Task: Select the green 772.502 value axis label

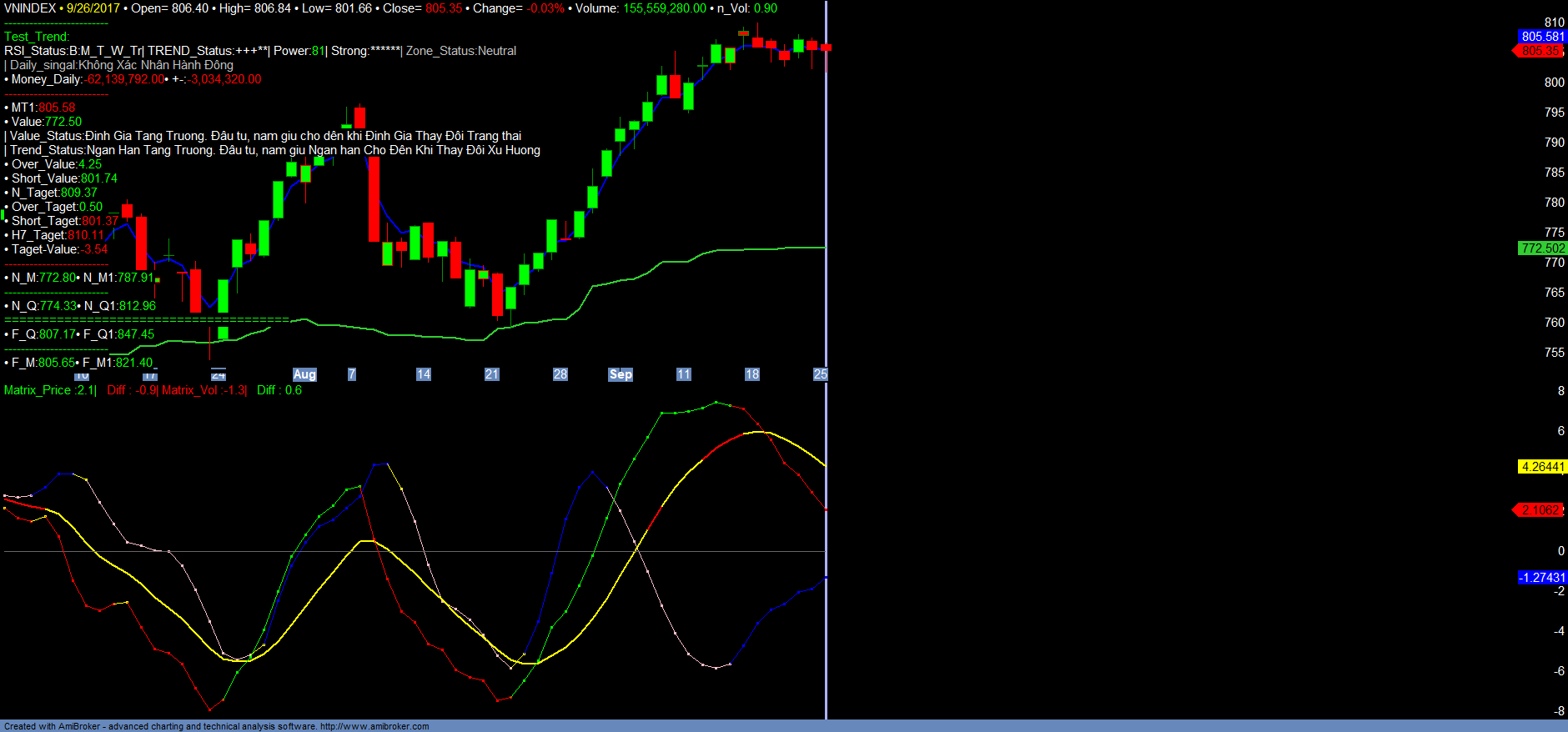Action: click(1542, 248)
